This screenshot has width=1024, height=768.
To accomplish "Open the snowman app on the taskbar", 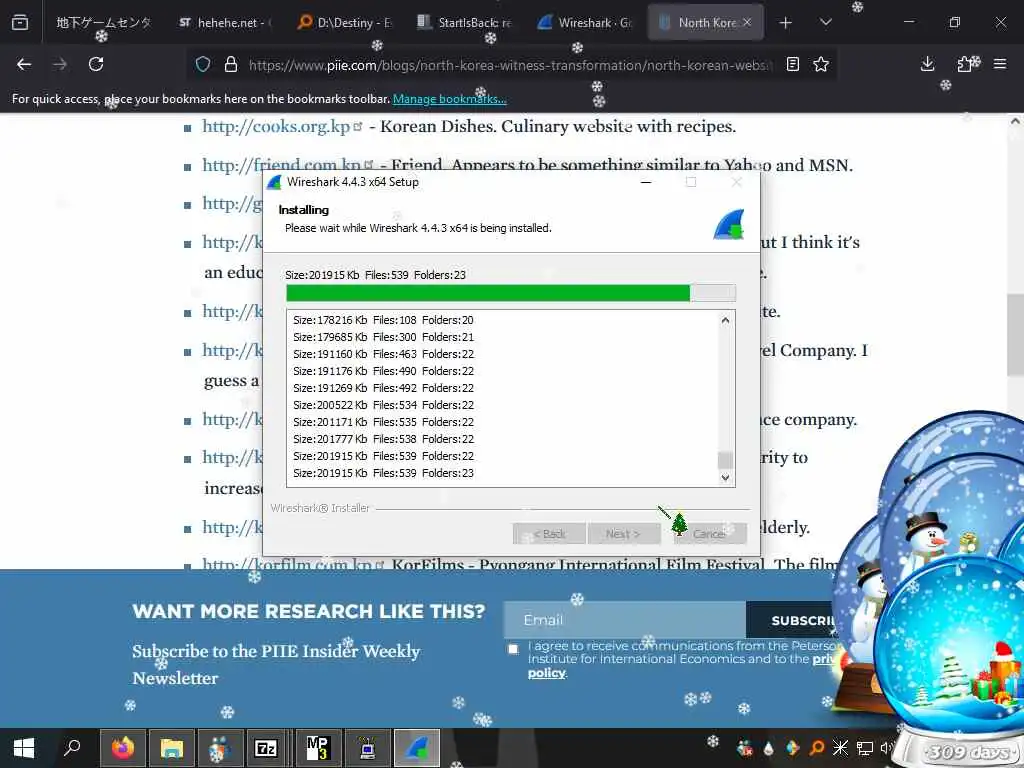I will pos(221,748).
